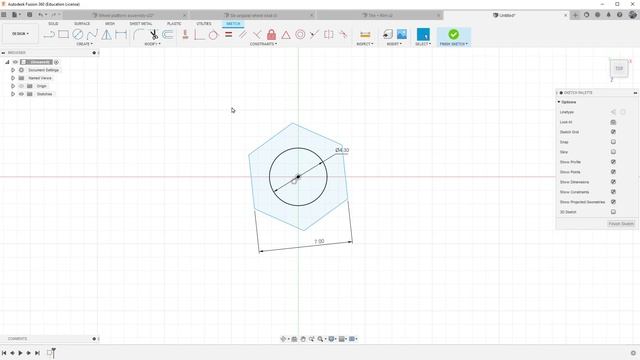Click the Look At icon in Sketch Palette
The image size is (640, 360).
(613, 122)
